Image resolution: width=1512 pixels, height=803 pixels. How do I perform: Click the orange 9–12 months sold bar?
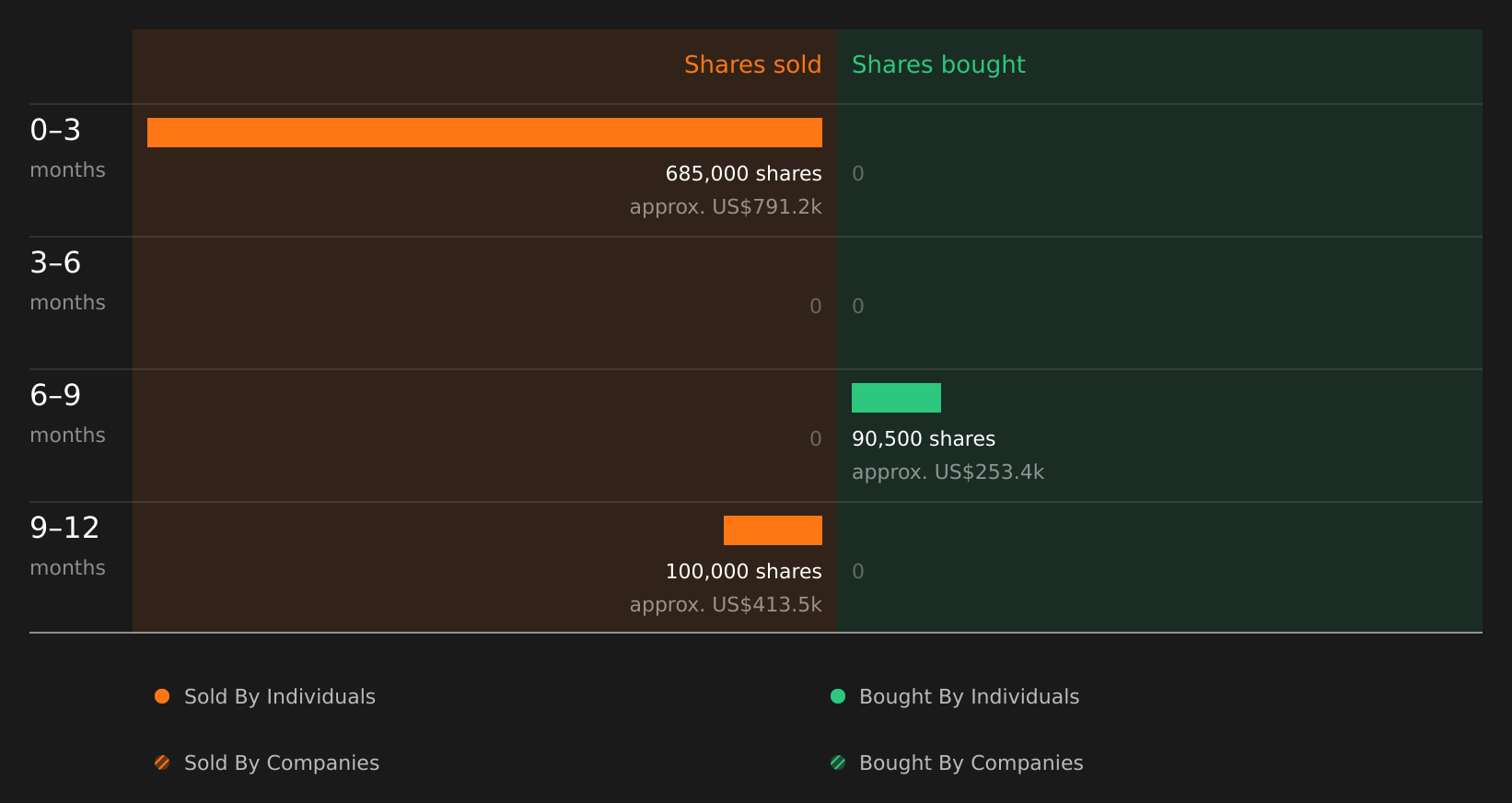click(x=773, y=530)
